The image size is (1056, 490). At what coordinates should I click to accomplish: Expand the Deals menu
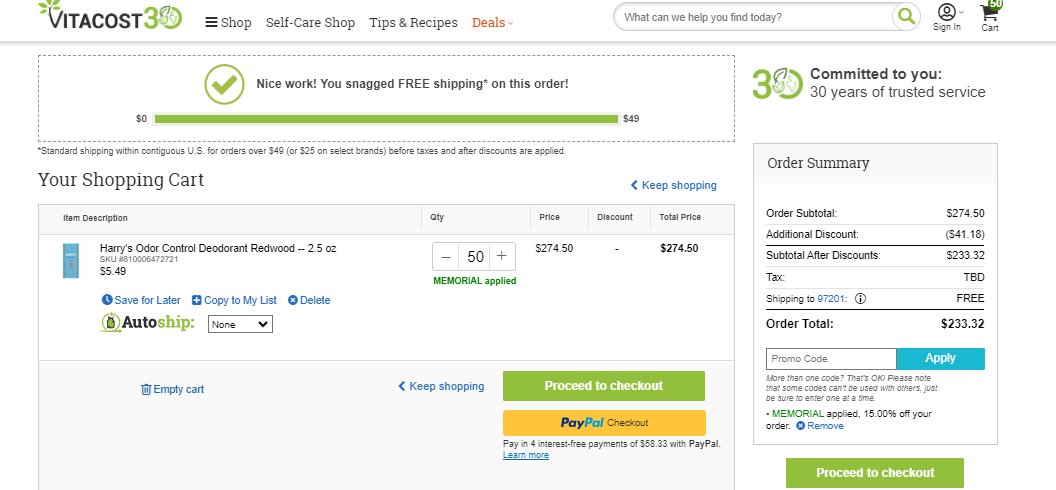(x=492, y=23)
